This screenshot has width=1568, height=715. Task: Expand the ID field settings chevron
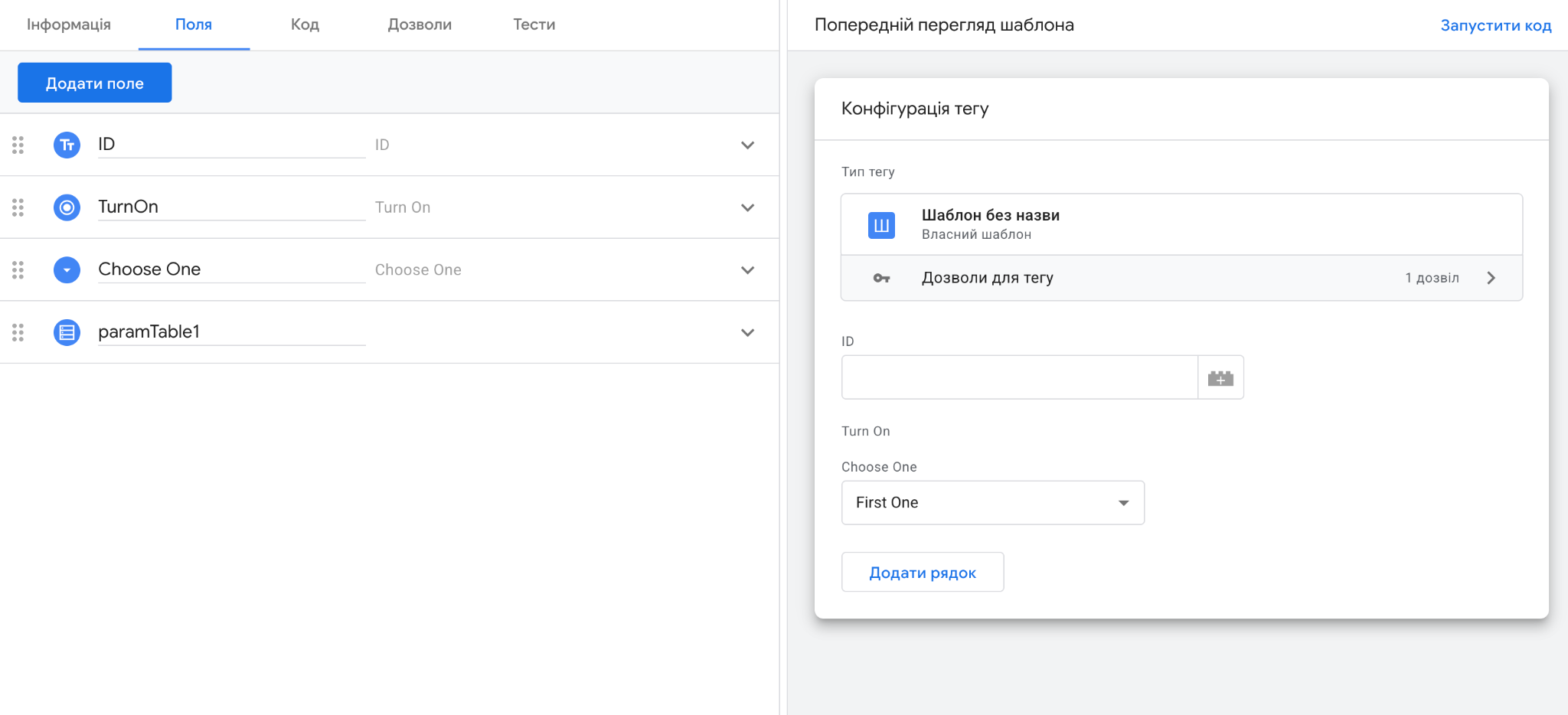click(748, 144)
